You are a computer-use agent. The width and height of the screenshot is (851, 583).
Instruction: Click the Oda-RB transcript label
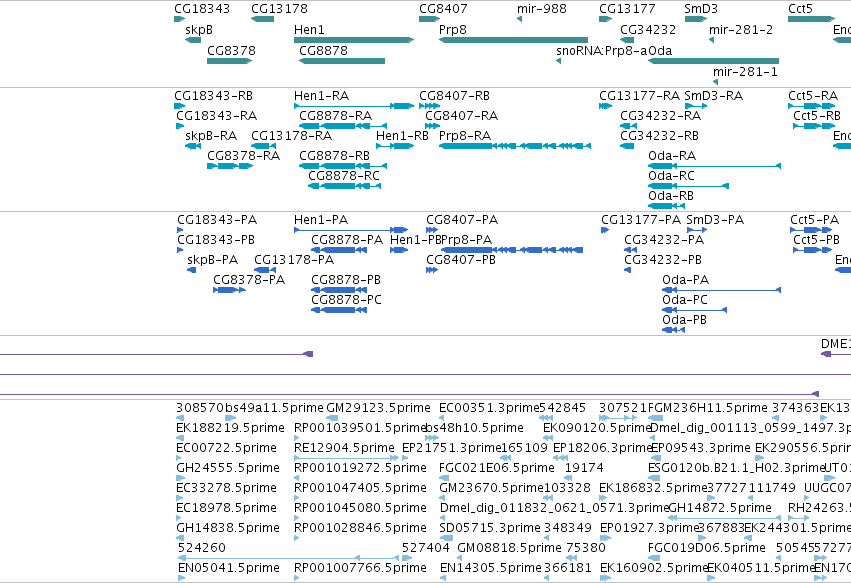(x=671, y=196)
